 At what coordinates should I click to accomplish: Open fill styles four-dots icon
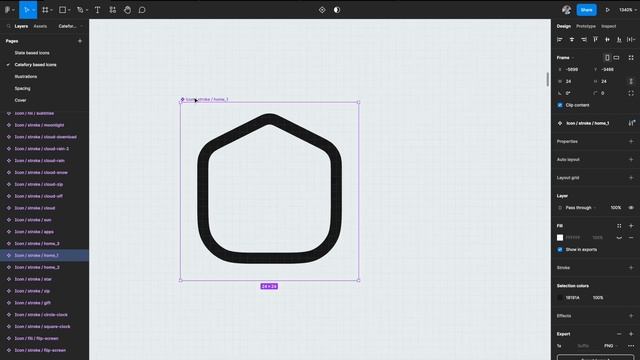(619, 226)
